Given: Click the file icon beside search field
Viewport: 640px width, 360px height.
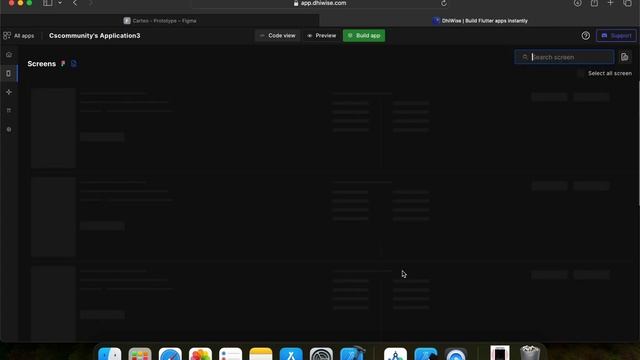Looking at the screenshot, I should coord(624,57).
